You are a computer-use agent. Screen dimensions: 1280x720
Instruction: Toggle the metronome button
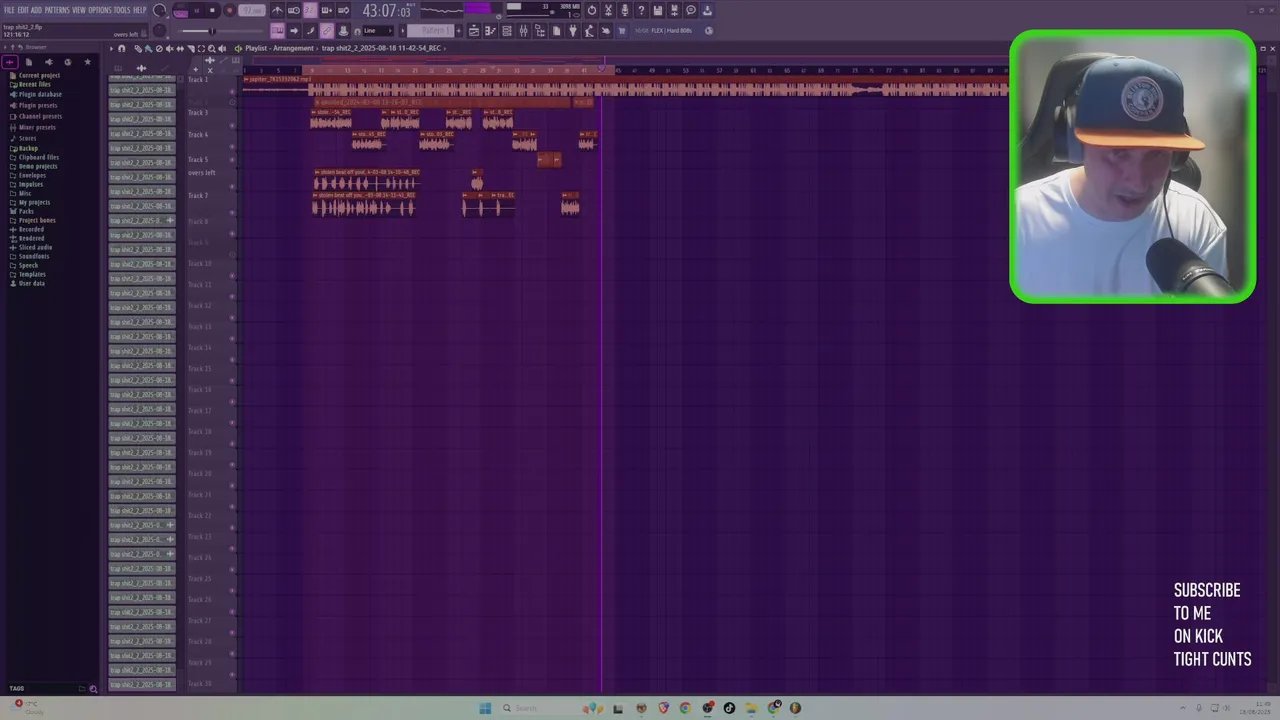click(277, 11)
